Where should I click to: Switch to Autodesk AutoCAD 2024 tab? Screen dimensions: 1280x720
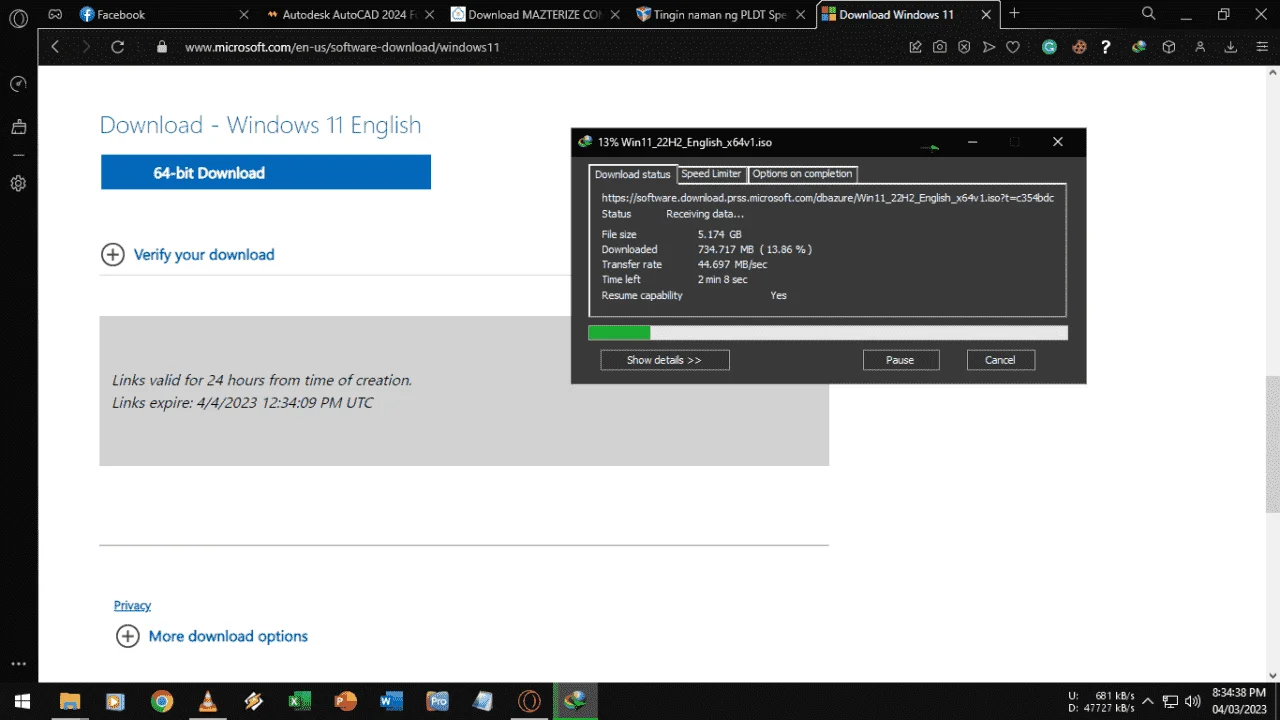350,14
